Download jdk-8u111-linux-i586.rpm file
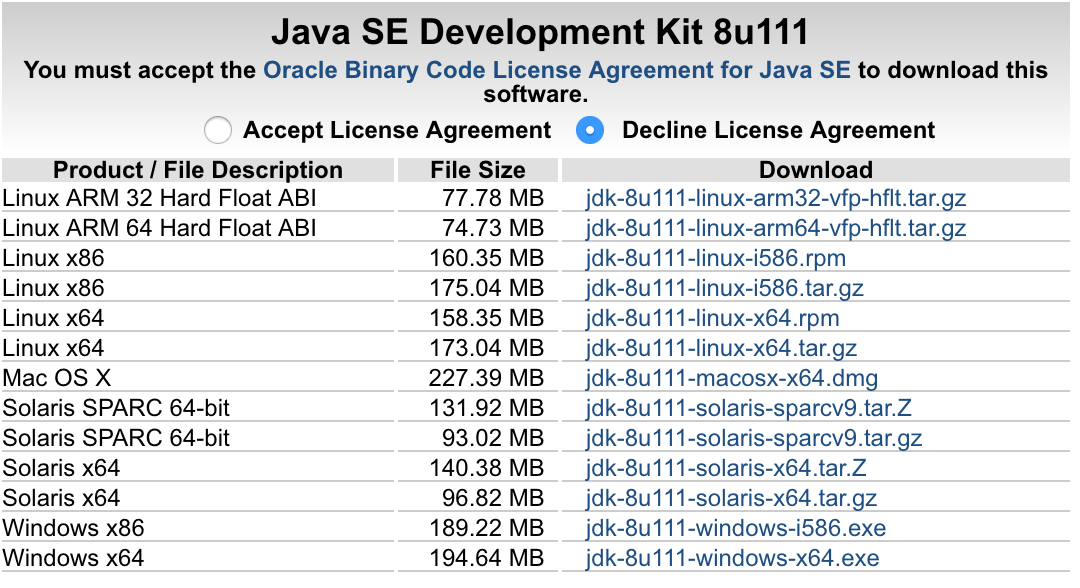The width and height of the screenshot is (1080, 588). (716, 259)
